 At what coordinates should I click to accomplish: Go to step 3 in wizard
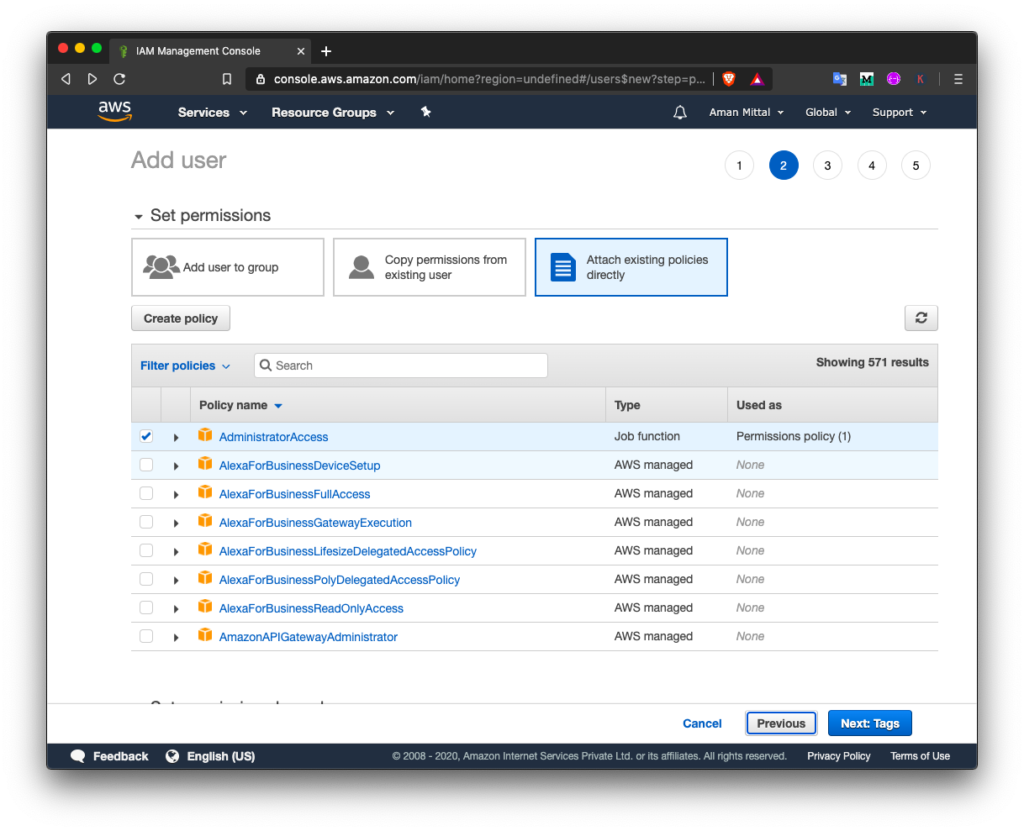(827, 166)
